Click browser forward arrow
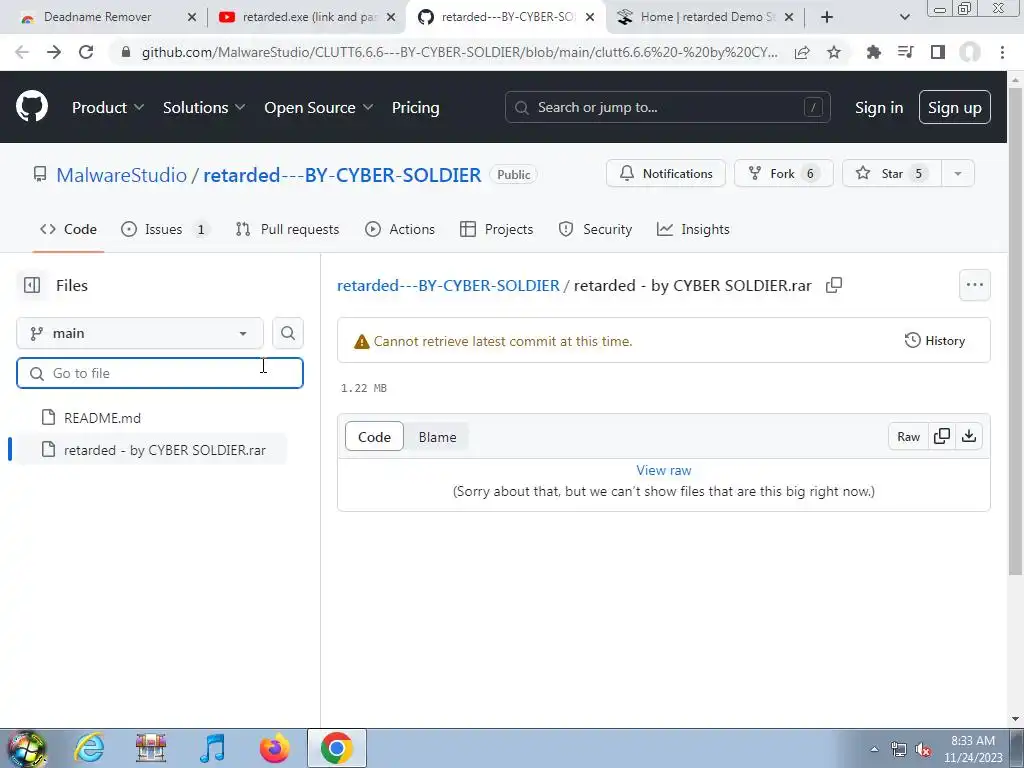1024x768 pixels. click(54, 52)
